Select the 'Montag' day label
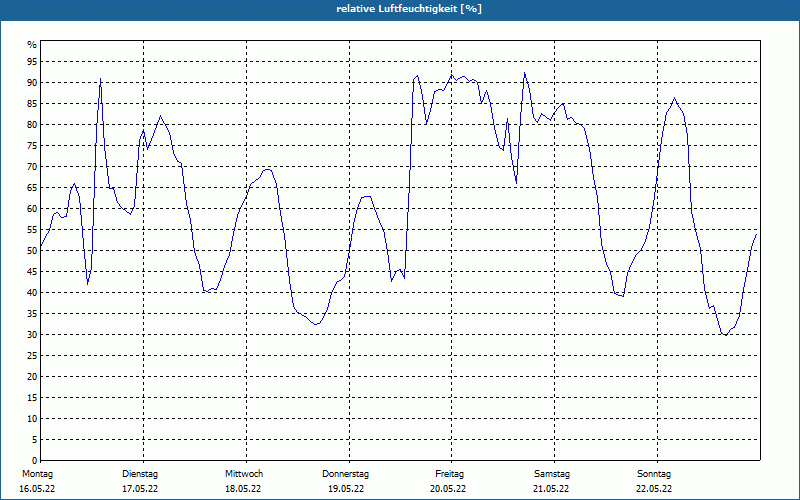Image resolution: width=800 pixels, height=500 pixels. [37, 474]
